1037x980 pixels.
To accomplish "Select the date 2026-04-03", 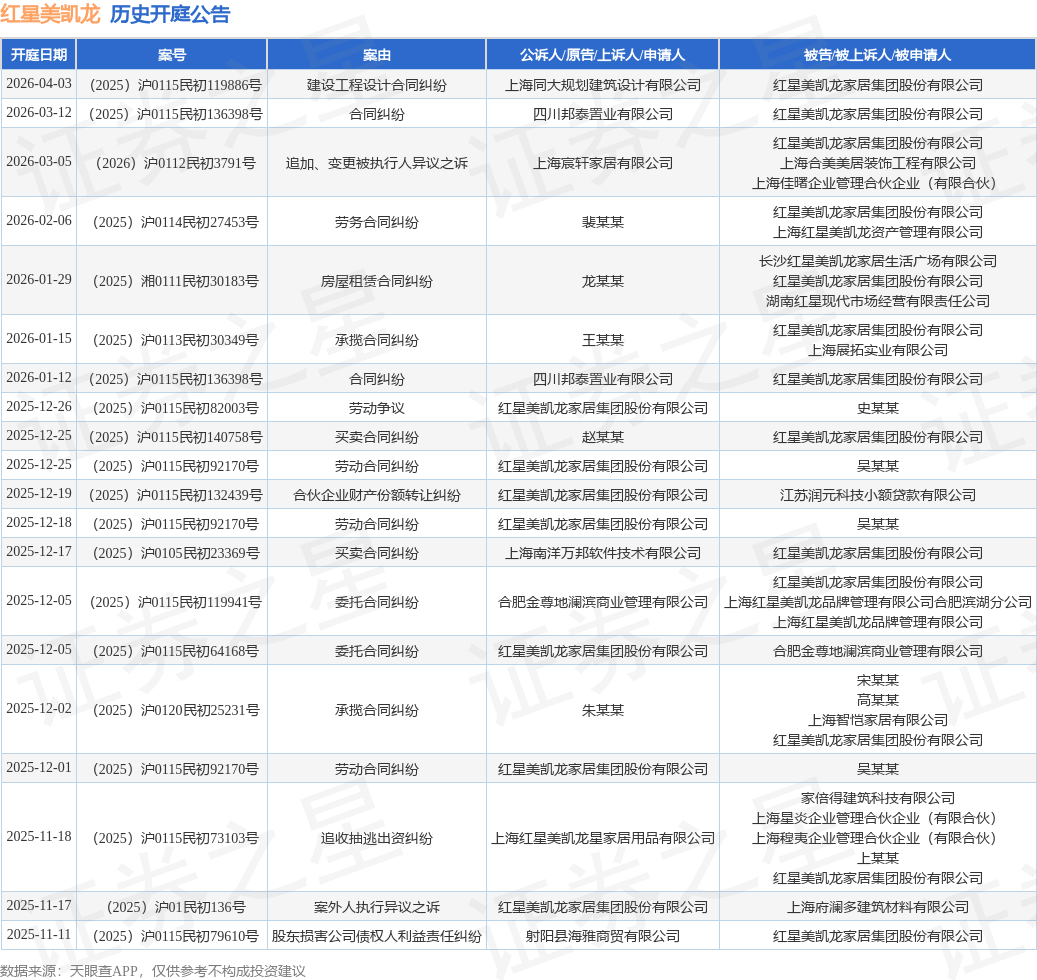I will click(39, 83).
